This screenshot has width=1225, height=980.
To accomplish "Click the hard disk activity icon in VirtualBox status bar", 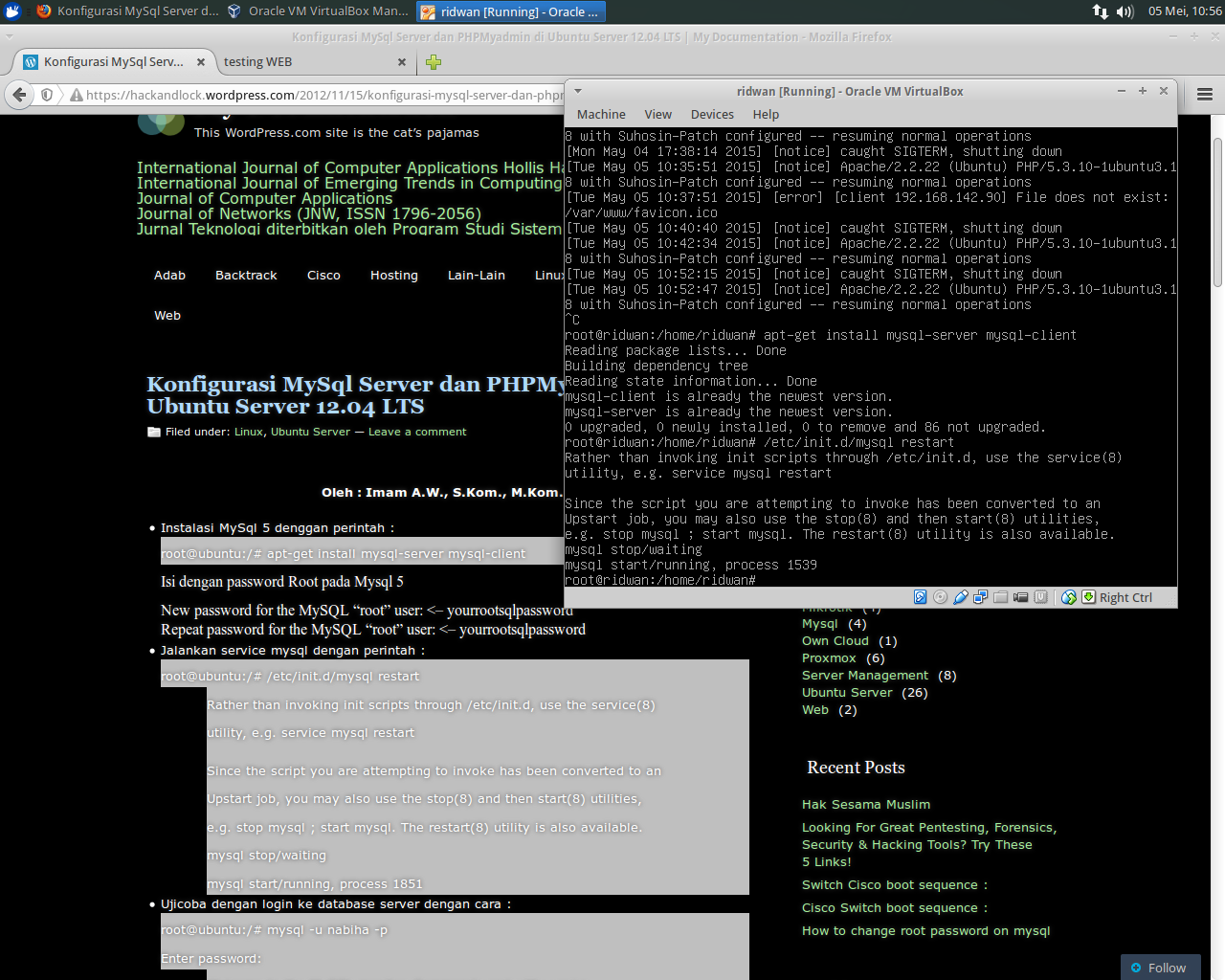I will [x=920, y=597].
